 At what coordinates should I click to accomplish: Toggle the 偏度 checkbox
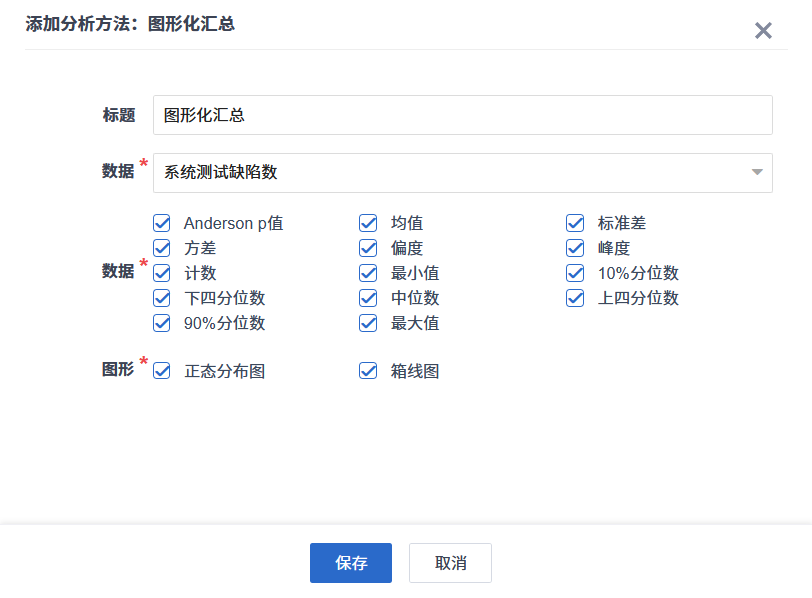pos(368,248)
